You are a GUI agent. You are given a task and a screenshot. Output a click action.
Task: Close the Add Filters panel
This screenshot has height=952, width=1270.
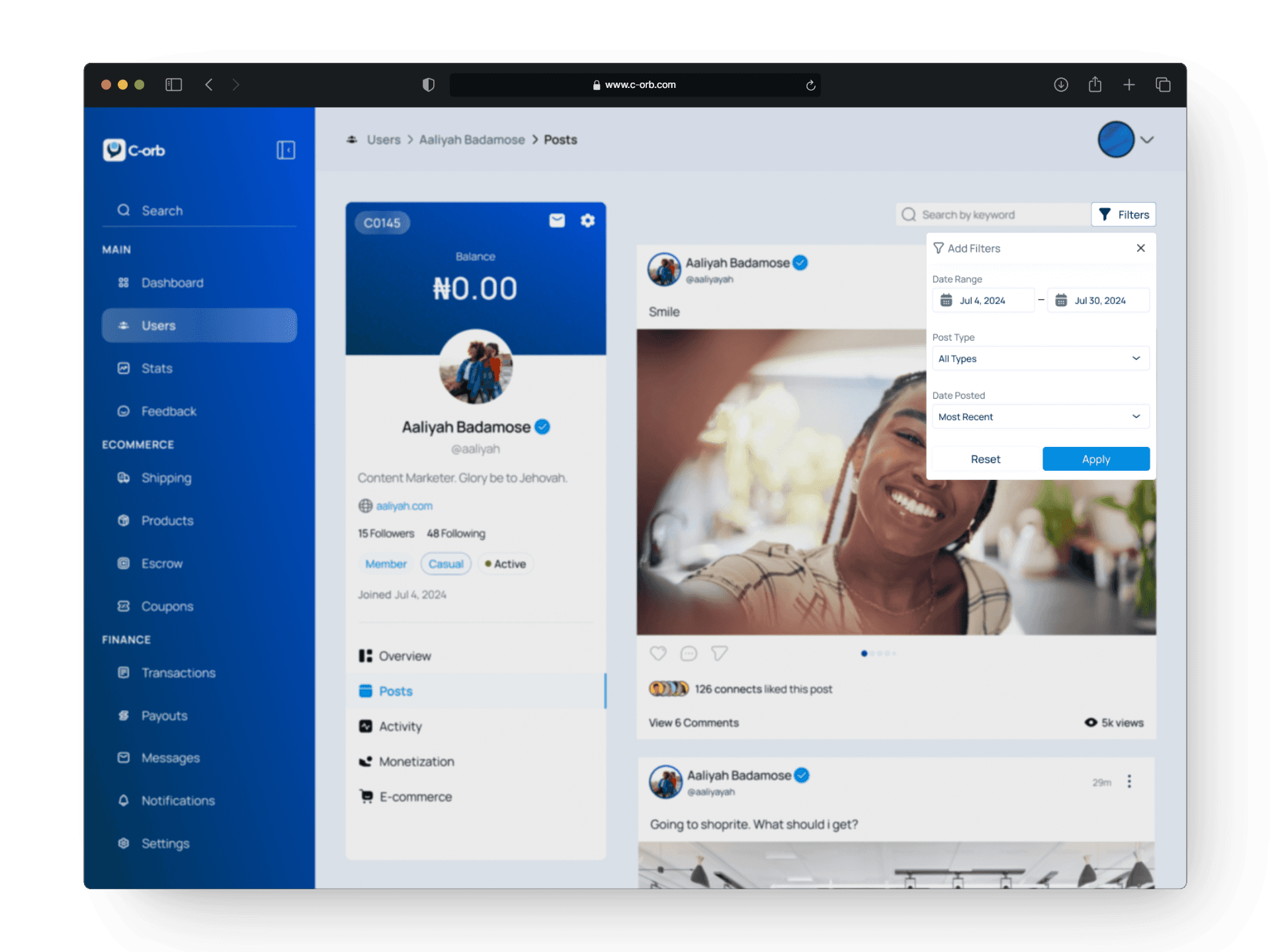click(x=1140, y=248)
